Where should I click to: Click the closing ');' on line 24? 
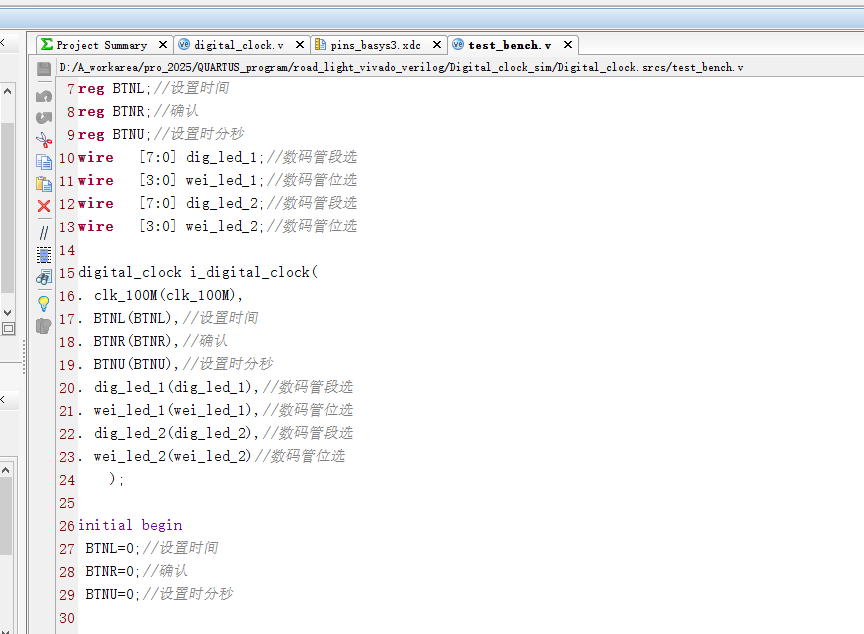pos(116,479)
